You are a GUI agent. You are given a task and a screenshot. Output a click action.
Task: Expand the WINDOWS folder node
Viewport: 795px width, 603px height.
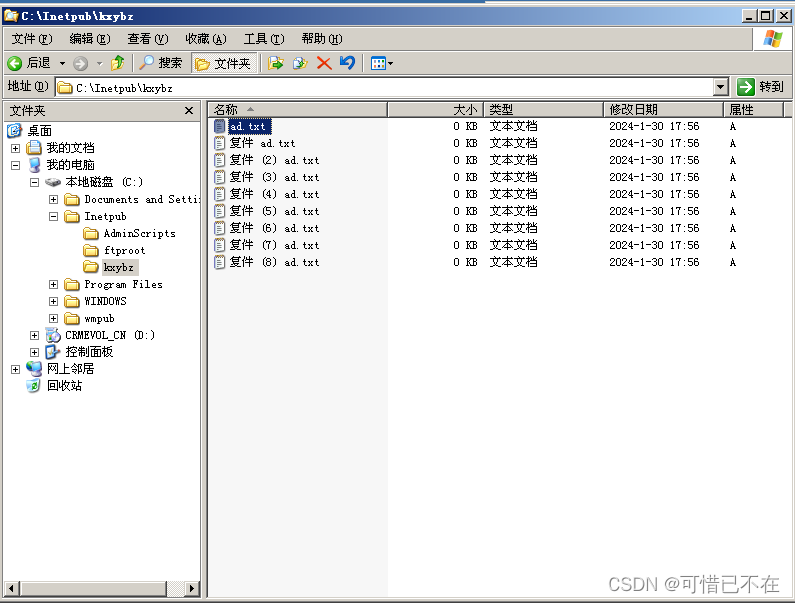[53, 301]
